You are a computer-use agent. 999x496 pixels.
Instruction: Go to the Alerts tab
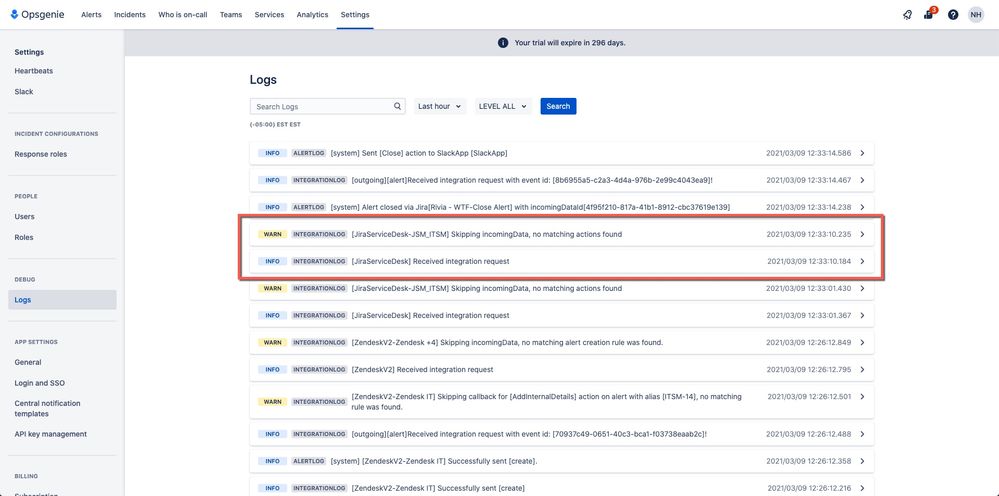pyautogui.click(x=91, y=15)
